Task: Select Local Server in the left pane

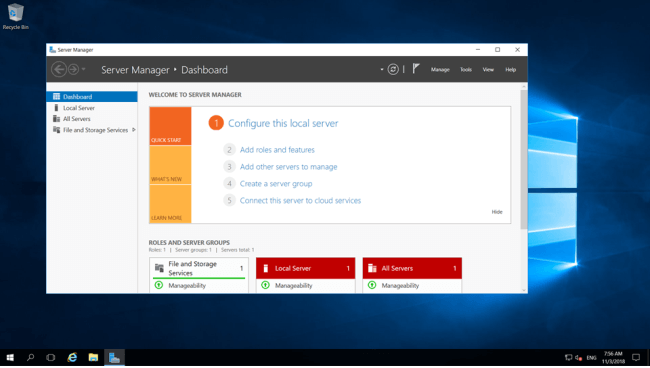Action: [x=92, y=108]
